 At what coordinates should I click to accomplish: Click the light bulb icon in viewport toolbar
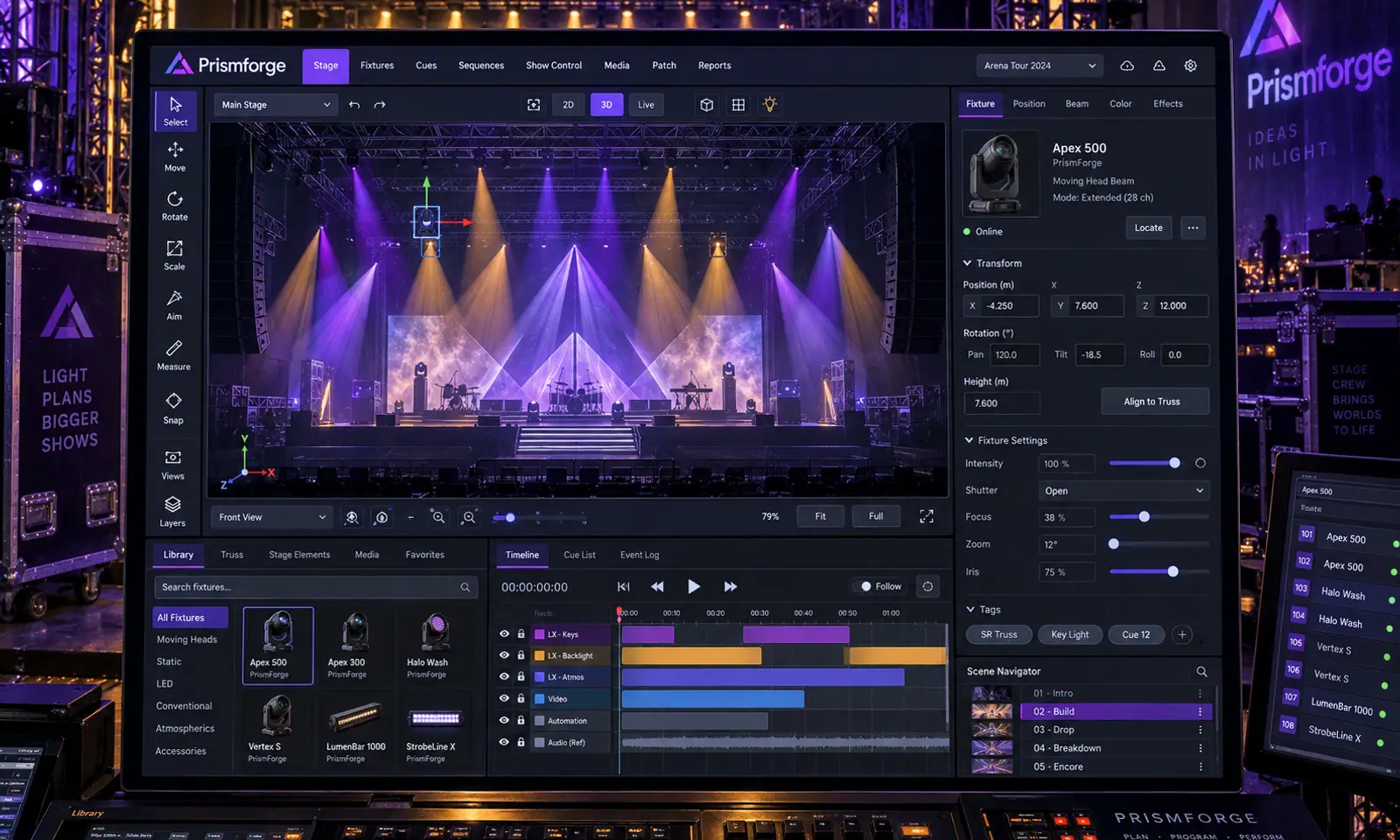coord(770,105)
